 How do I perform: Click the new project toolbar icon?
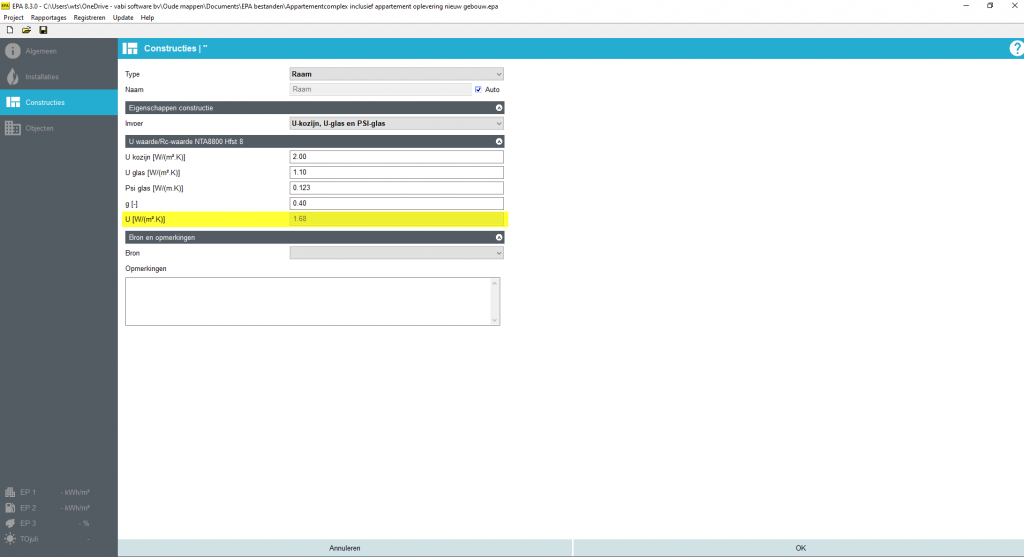point(10,30)
